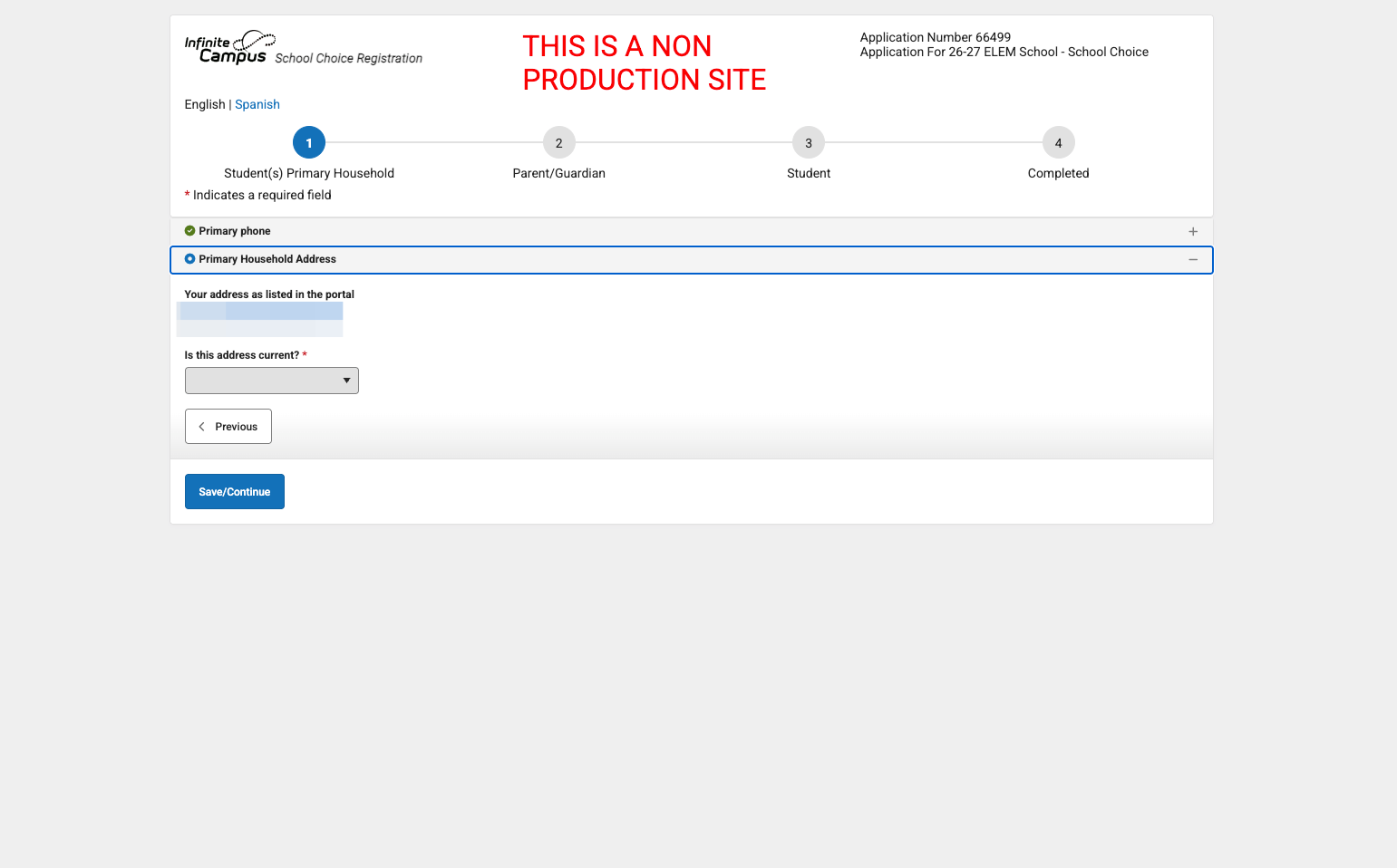Go to step 1 circle Student(s) Primary Household
This screenshot has width=1397, height=868.
[x=309, y=142]
